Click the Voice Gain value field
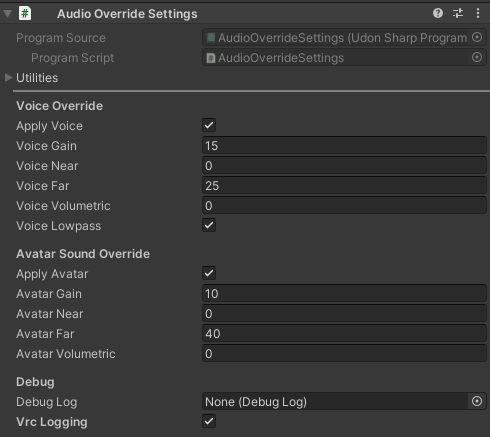 tap(344, 146)
